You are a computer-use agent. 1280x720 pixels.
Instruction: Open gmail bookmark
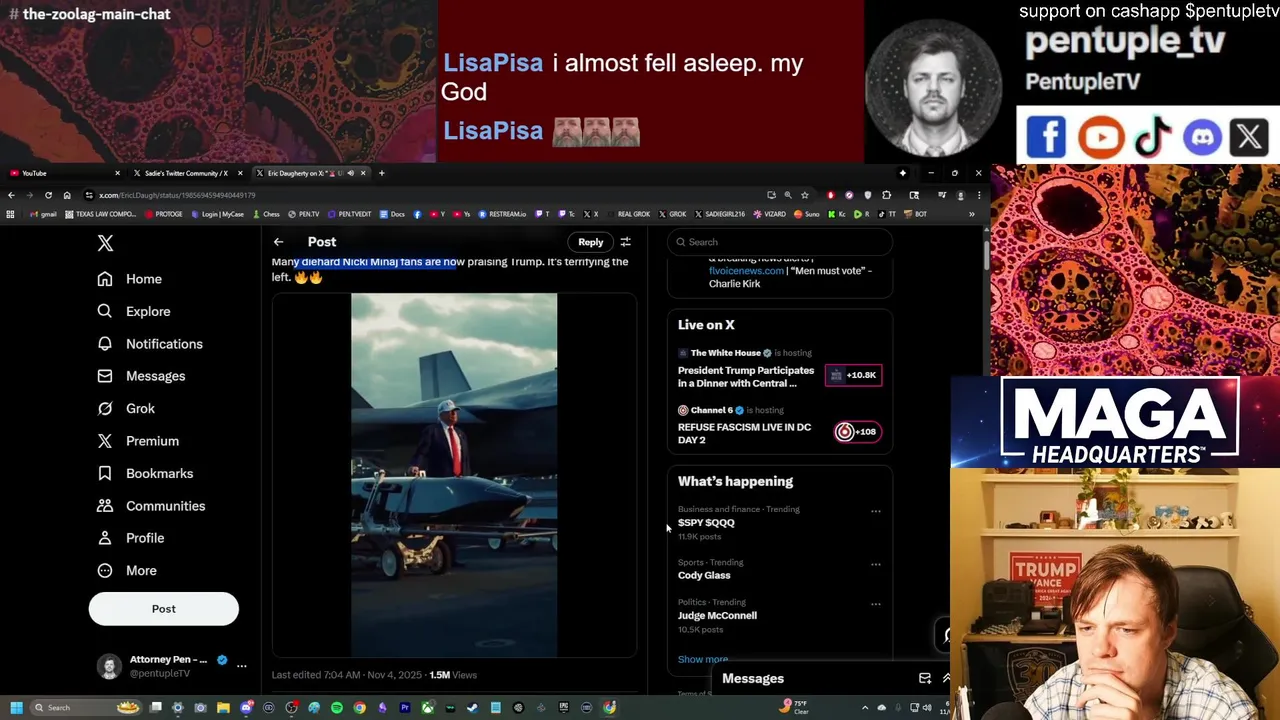(43, 214)
